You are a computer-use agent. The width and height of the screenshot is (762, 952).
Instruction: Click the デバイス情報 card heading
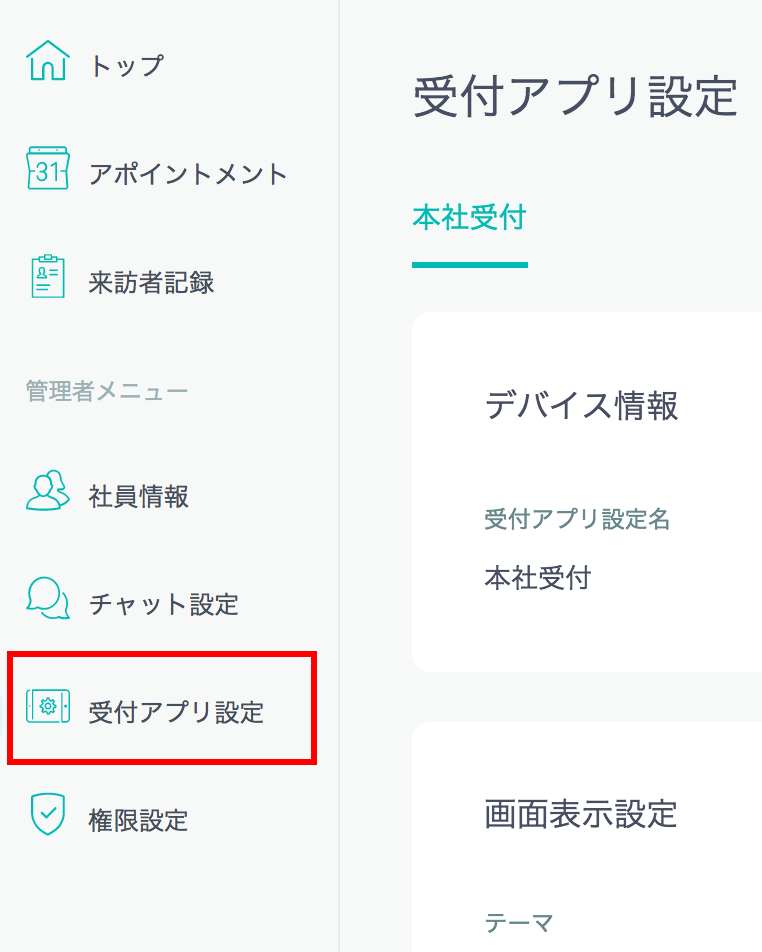click(x=581, y=405)
